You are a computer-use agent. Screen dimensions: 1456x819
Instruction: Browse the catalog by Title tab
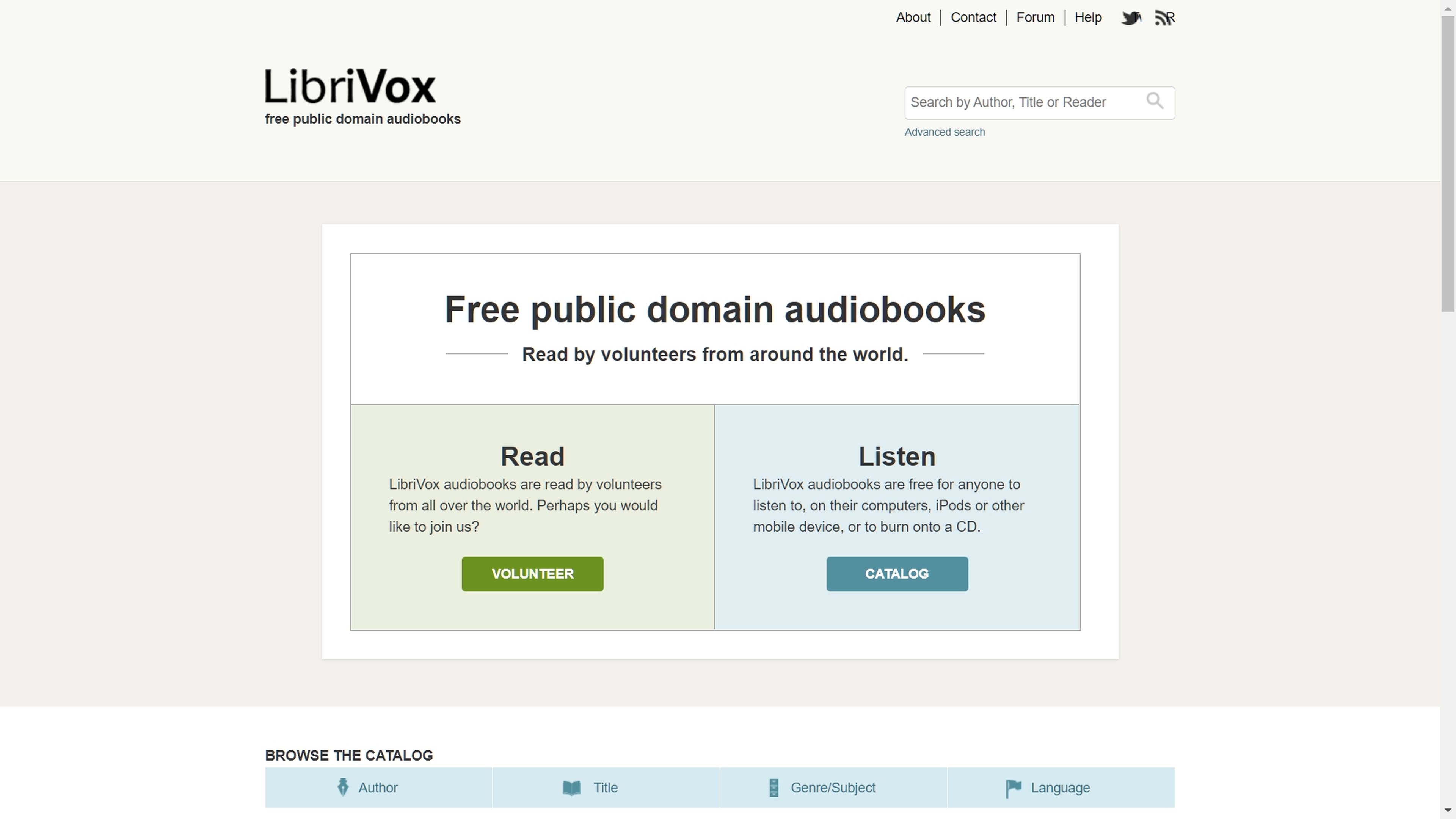pyautogui.click(x=606, y=788)
